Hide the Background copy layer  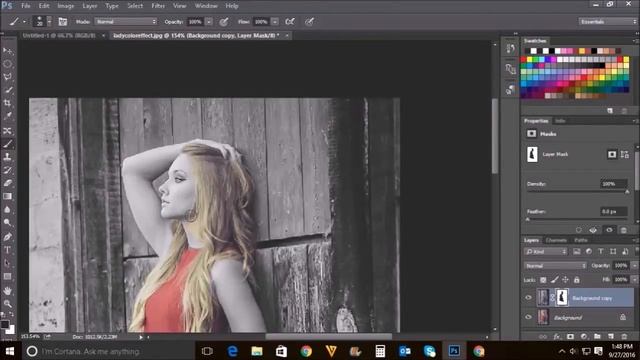coord(528,298)
